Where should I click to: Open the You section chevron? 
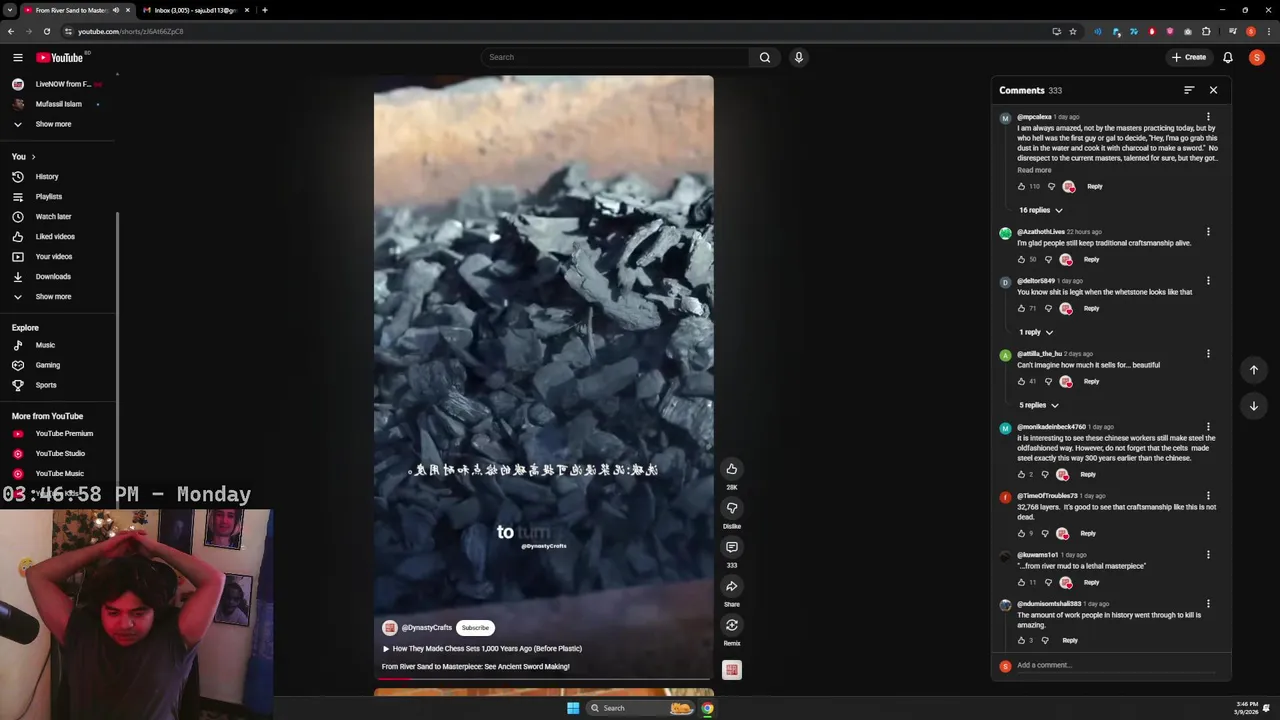click(x=33, y=157)
